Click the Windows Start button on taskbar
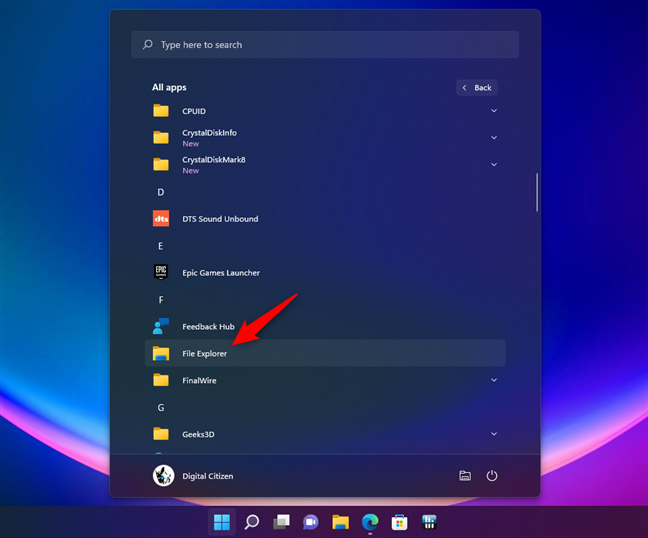 point(222,522)
